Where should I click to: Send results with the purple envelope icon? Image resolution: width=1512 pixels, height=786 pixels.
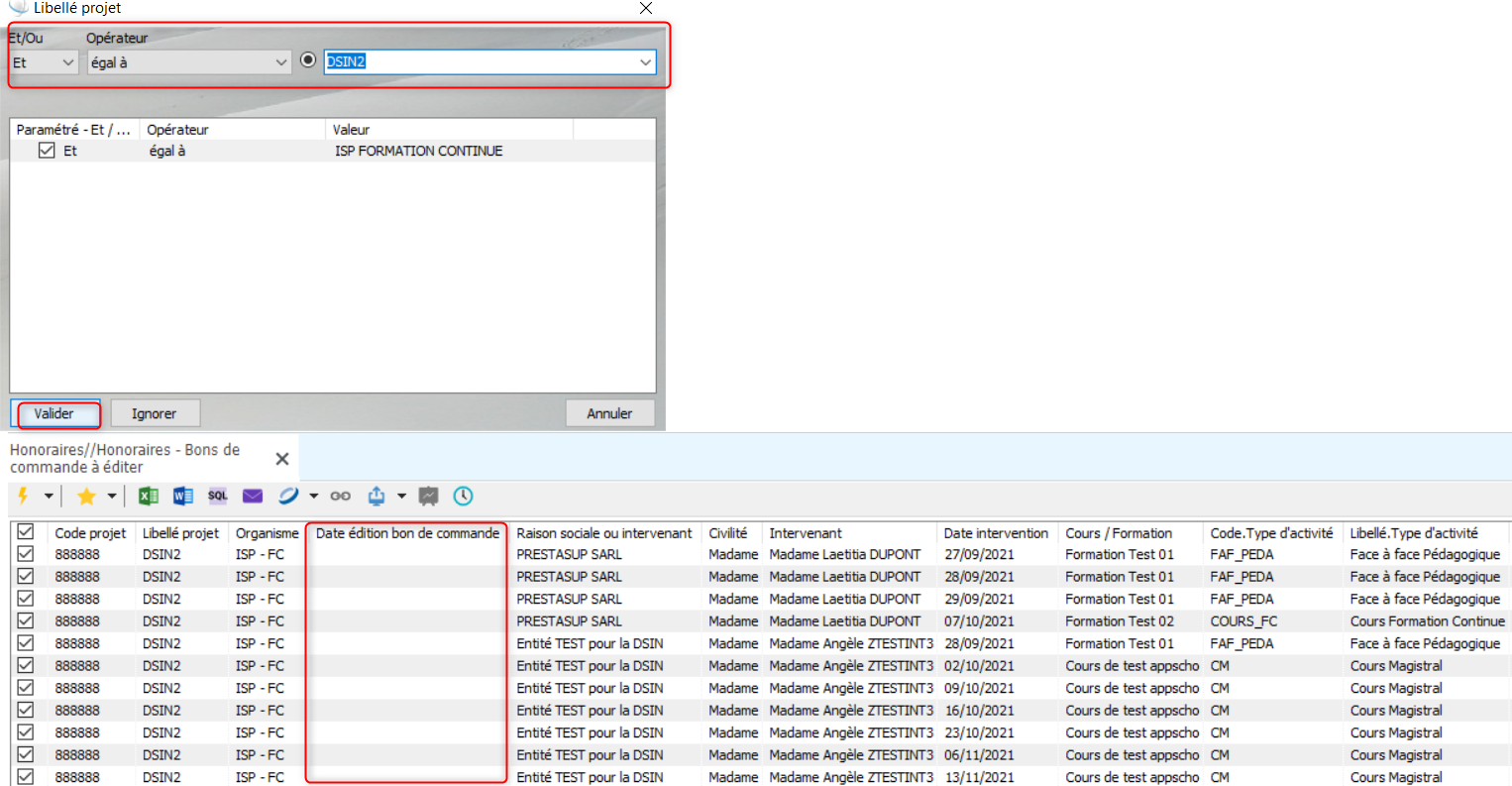[x=253, y=496]
